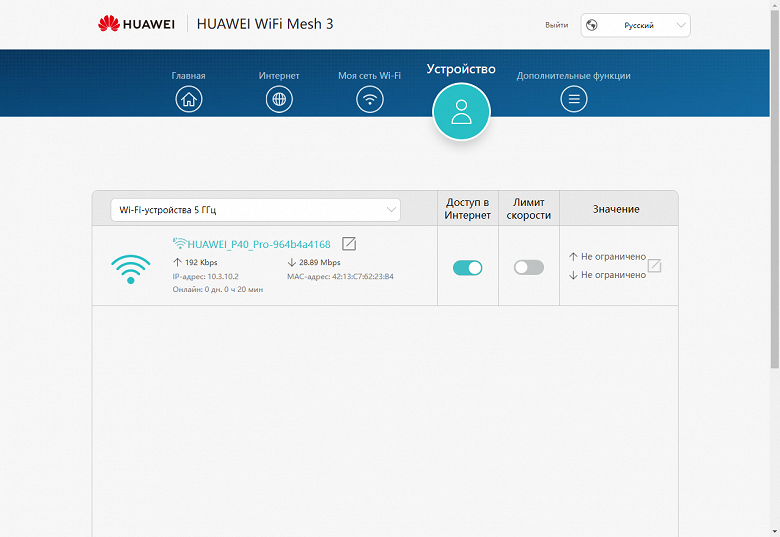This screenshot has height=537, width=780.
Task: Click the download limit arrow icon
Action: point(573,275)
